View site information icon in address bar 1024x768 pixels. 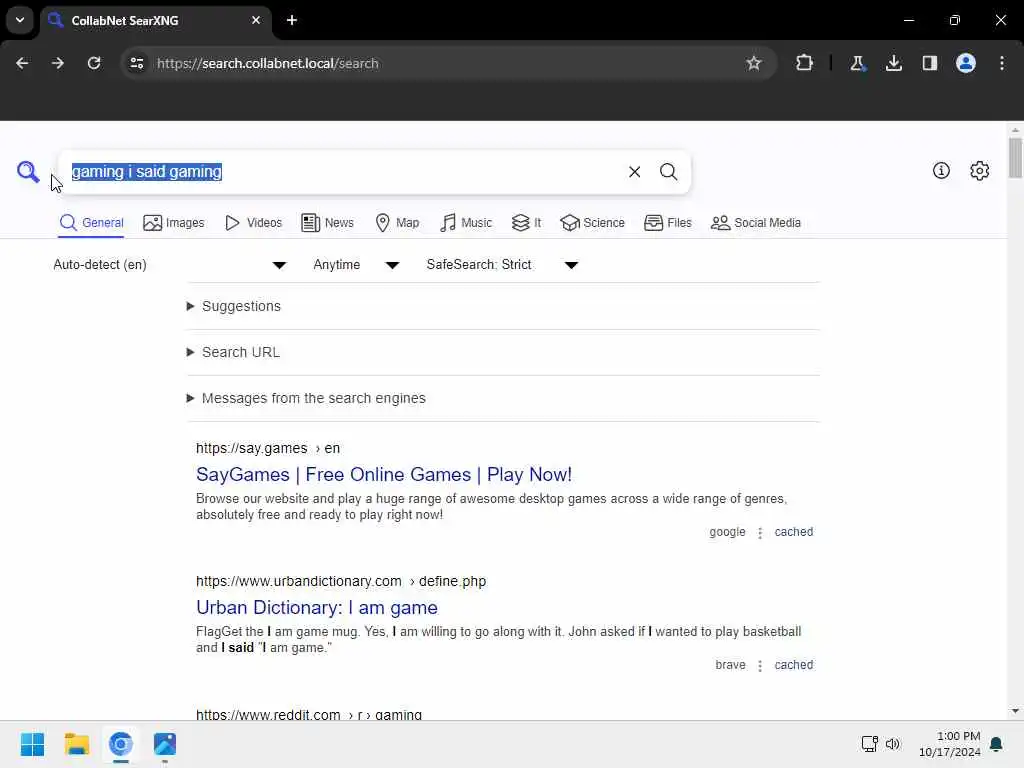(x=136, y=63)
